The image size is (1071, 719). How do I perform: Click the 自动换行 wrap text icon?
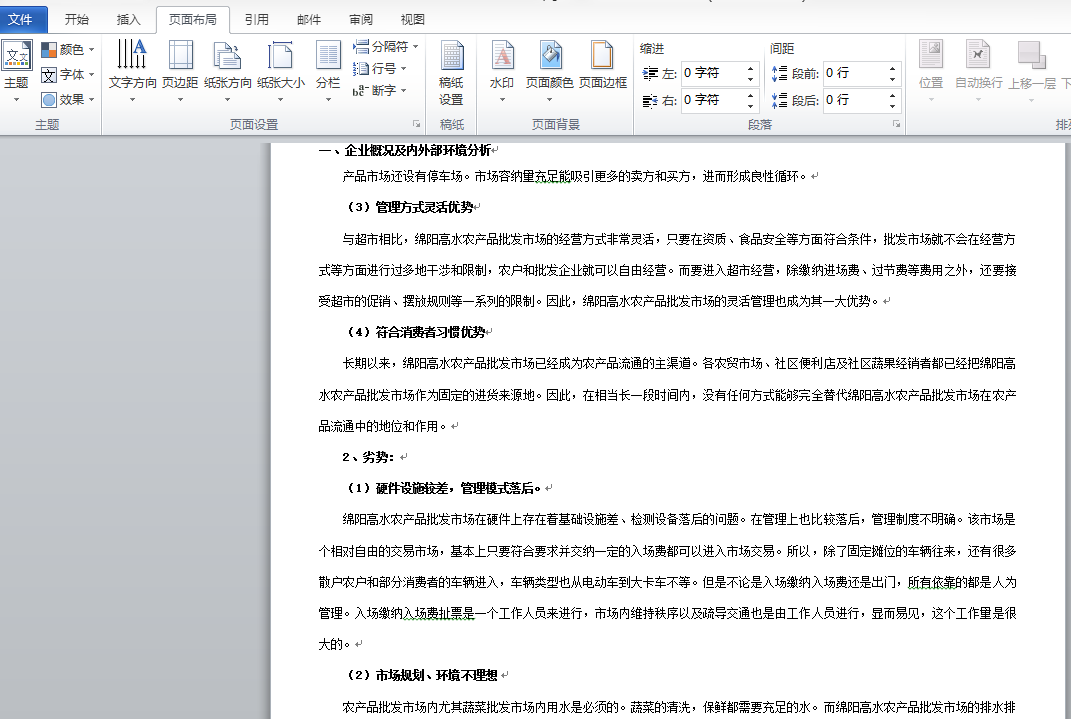point(978,54)
